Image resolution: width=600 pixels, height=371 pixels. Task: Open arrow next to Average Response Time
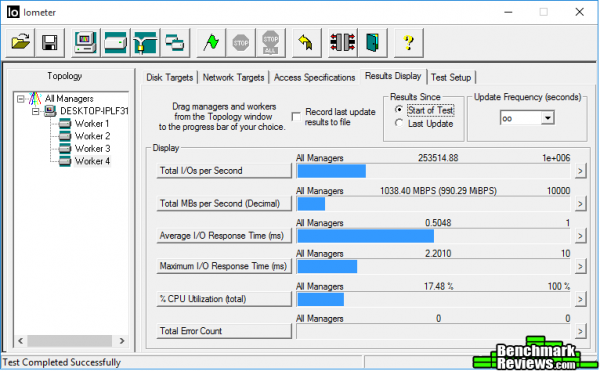click(580, 236)
